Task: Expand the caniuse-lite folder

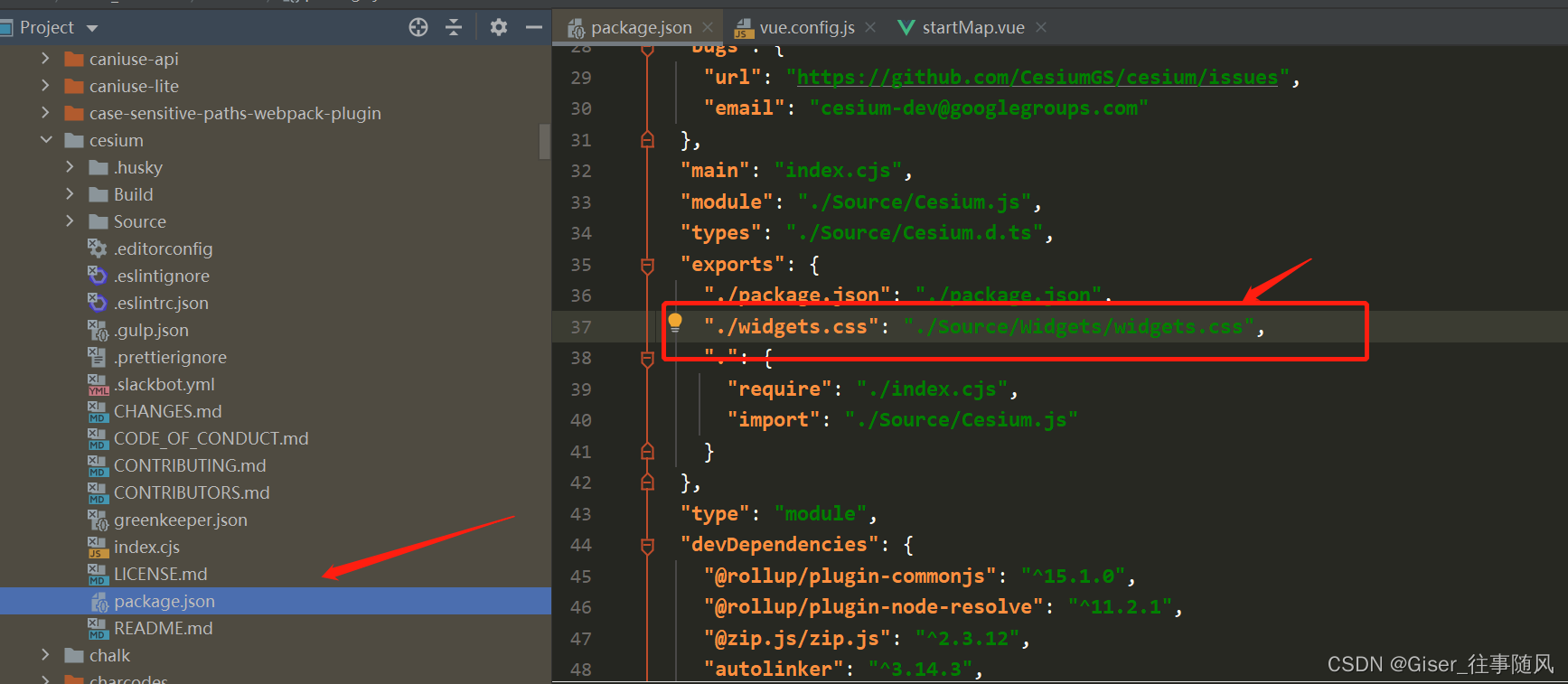Action: (x=45, y=86)
